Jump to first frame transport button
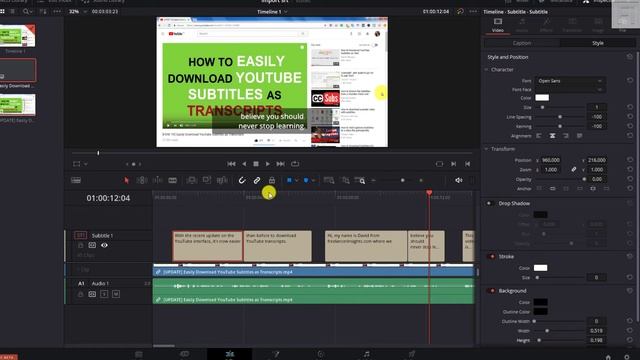This screenshot has width=640, height=360. tap(231, 164)
